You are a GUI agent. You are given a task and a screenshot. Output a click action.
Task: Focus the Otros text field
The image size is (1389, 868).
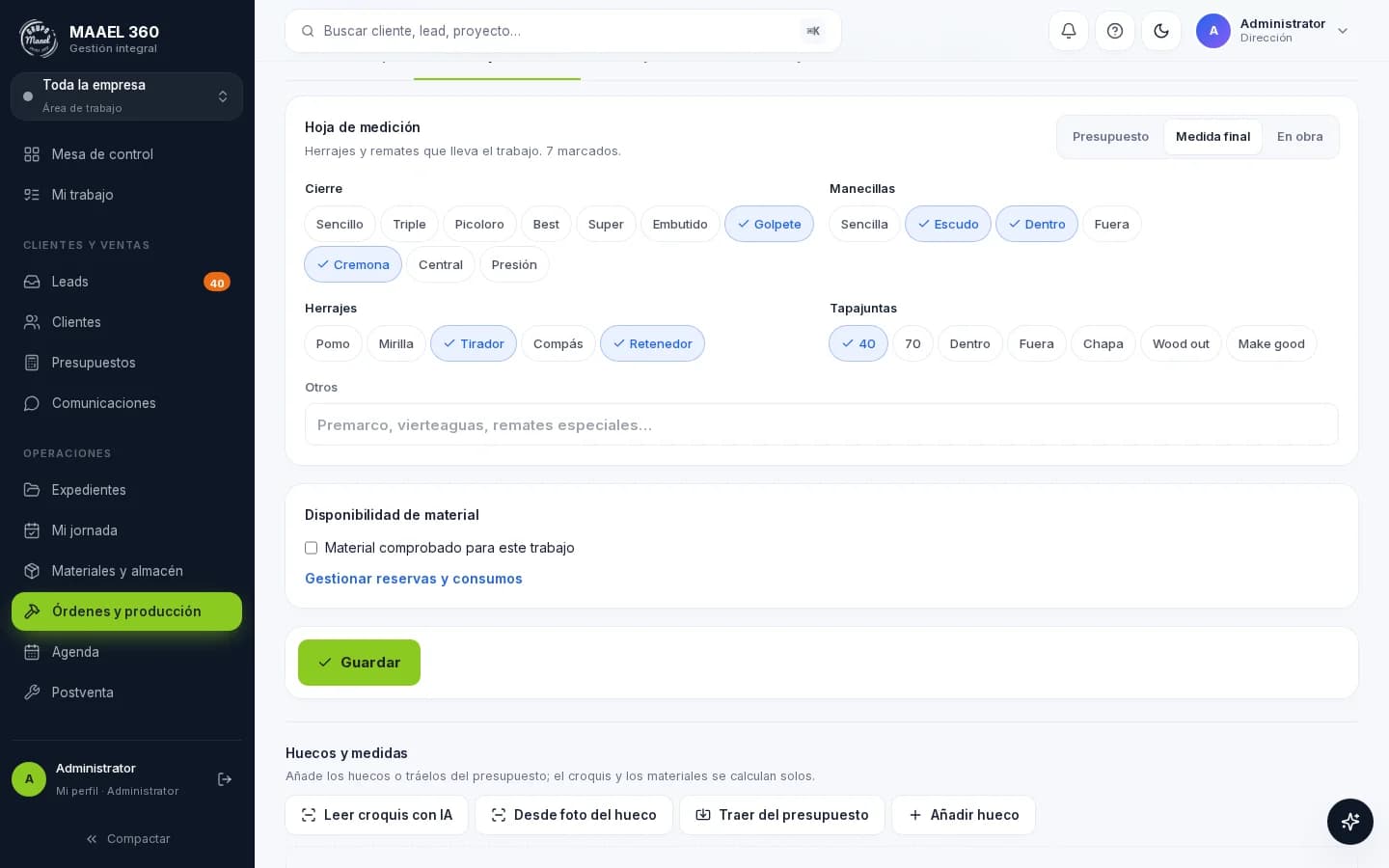click(x=821, y=424)
